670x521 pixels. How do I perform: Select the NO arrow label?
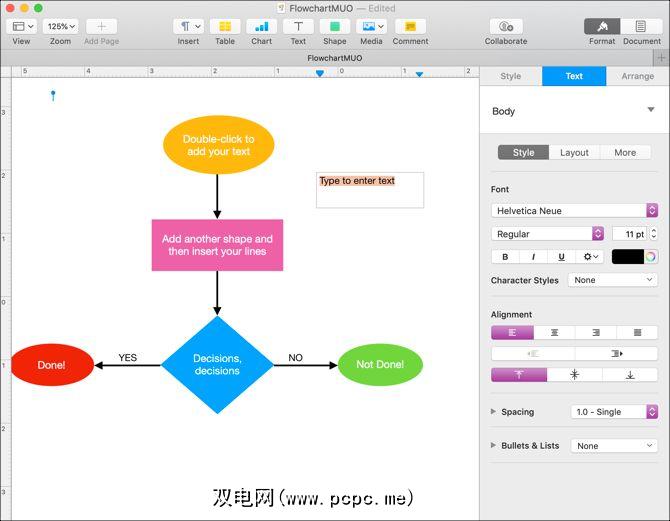[x=295, y=357]
